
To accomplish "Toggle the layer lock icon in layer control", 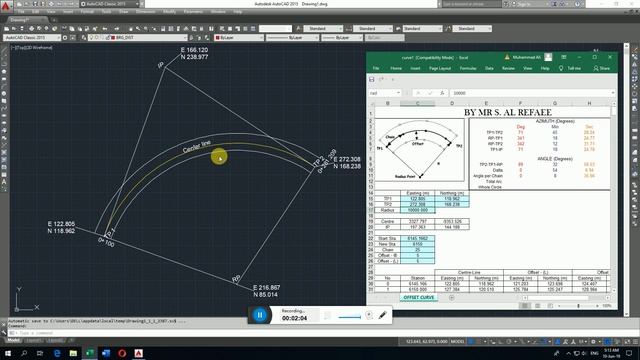I will point(107,38).
